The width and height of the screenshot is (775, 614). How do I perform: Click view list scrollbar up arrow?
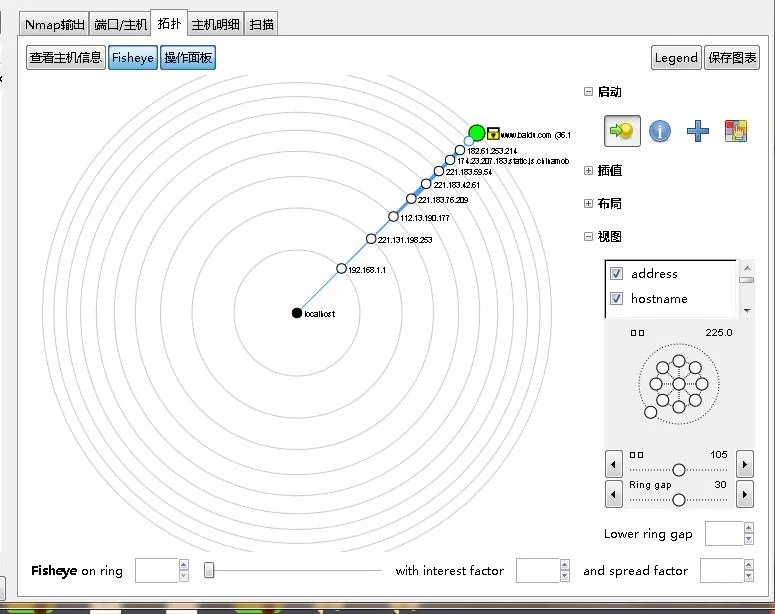pyautogui.click(x=747, y=267)
